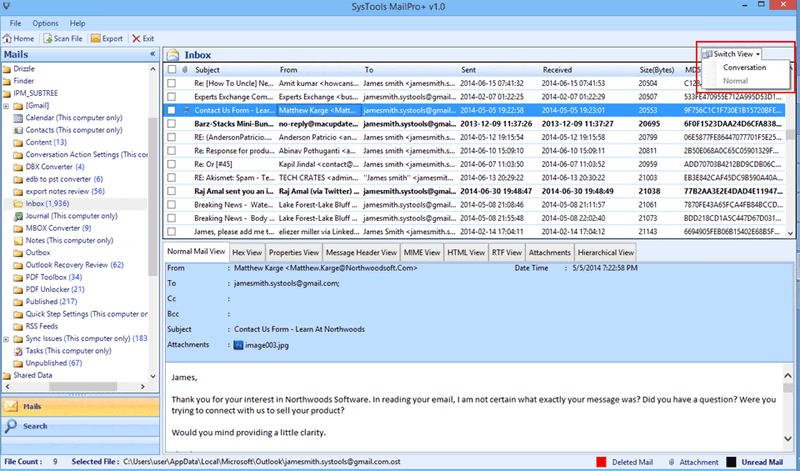
Task: Click the Notes folder icon
Action: pyautogui.click(x=18, y=240)
